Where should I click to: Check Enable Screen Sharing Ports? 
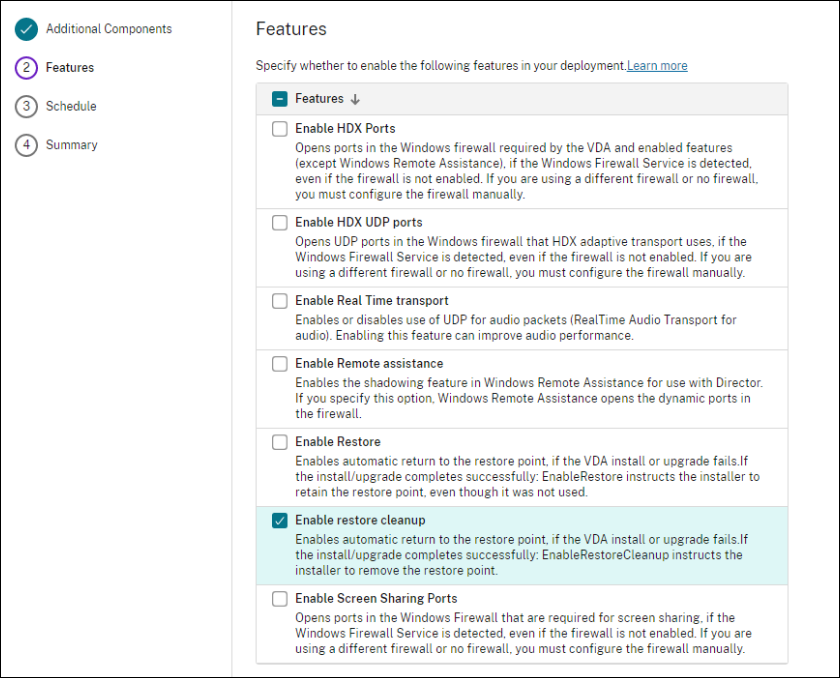(280, 599)
